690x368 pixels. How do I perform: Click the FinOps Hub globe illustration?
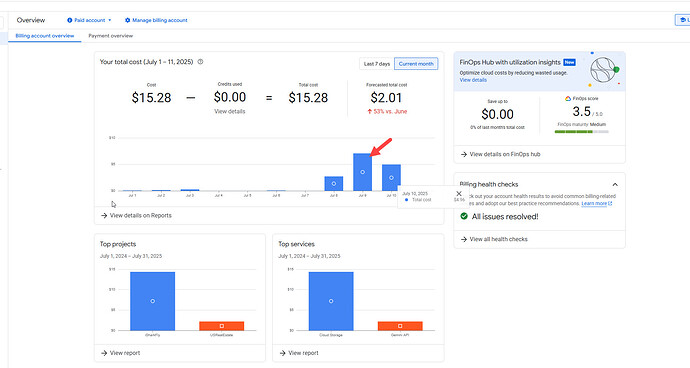(603, 70)
